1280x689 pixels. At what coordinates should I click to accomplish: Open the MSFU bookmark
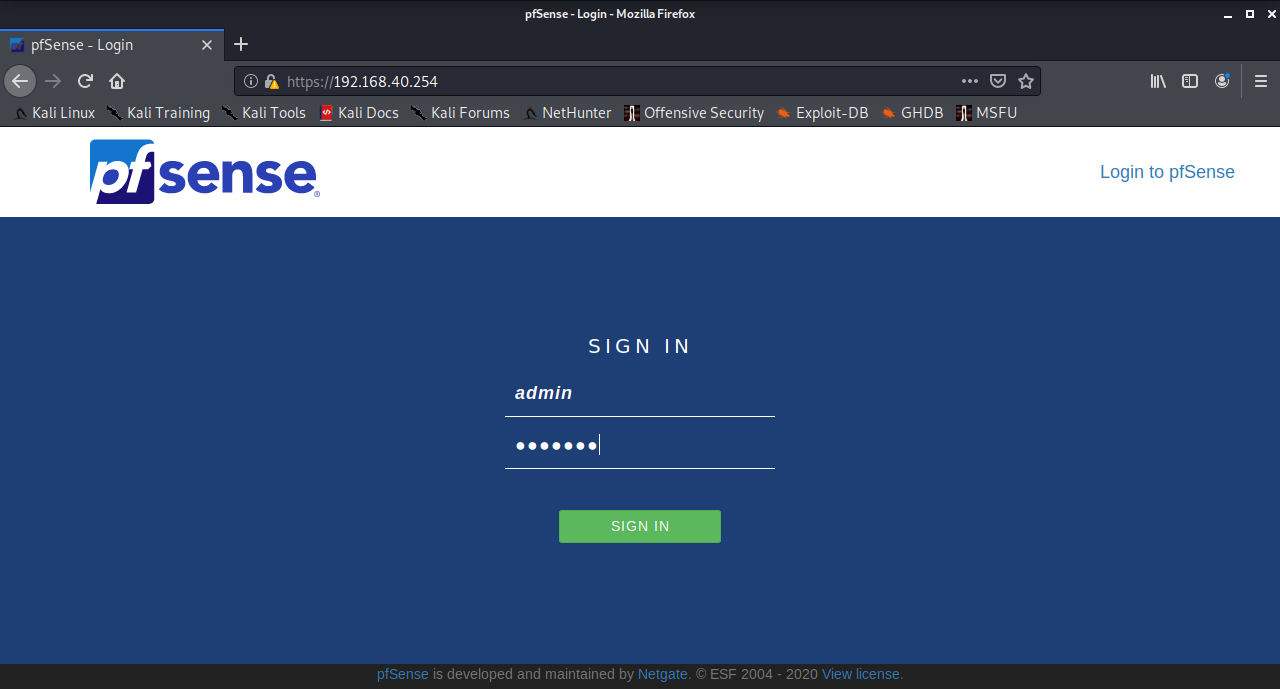point(986,113)
